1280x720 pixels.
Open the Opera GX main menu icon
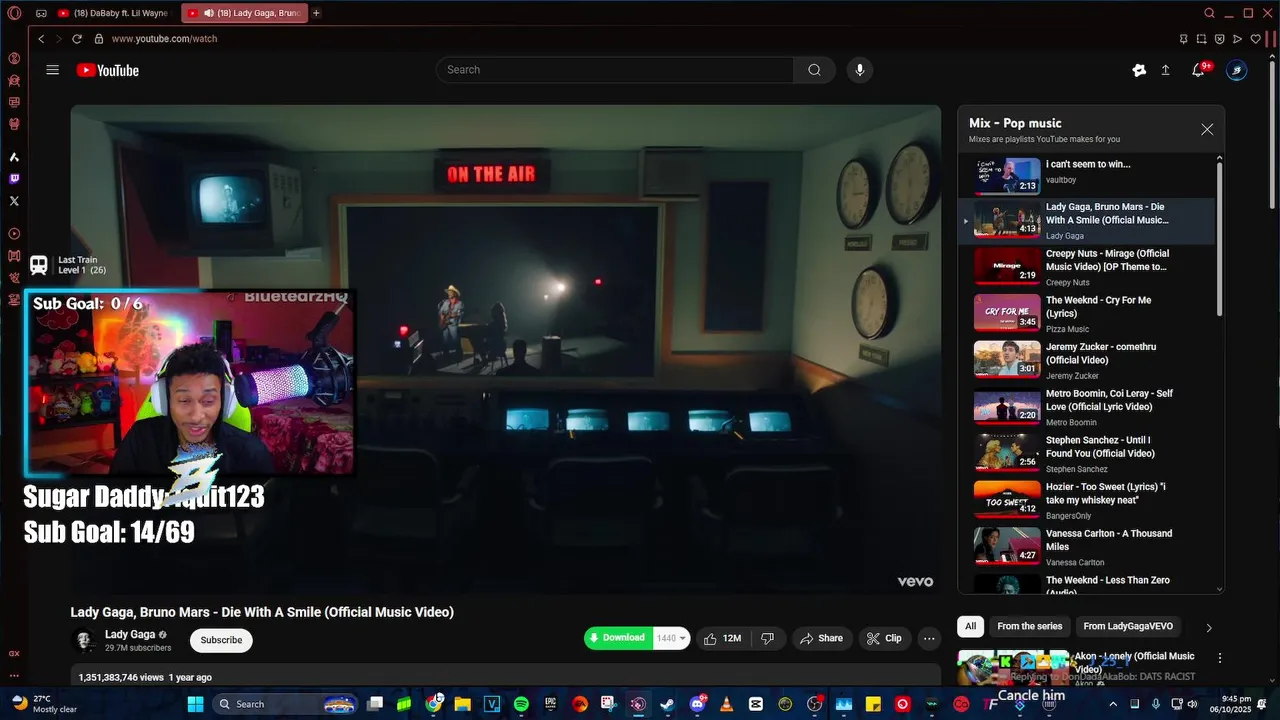coord(14,13)
